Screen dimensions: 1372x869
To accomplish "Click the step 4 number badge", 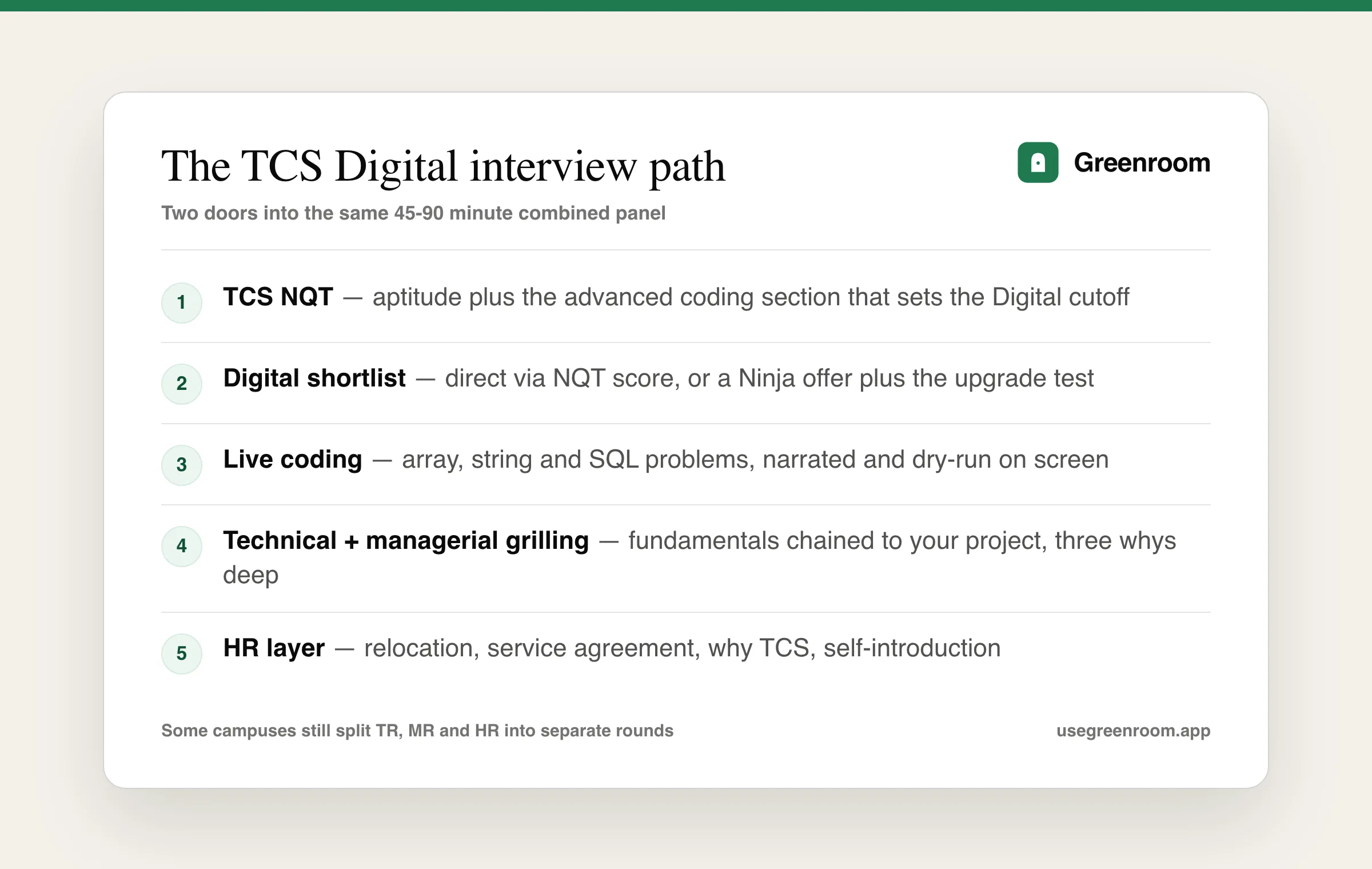I will point(182,546).
